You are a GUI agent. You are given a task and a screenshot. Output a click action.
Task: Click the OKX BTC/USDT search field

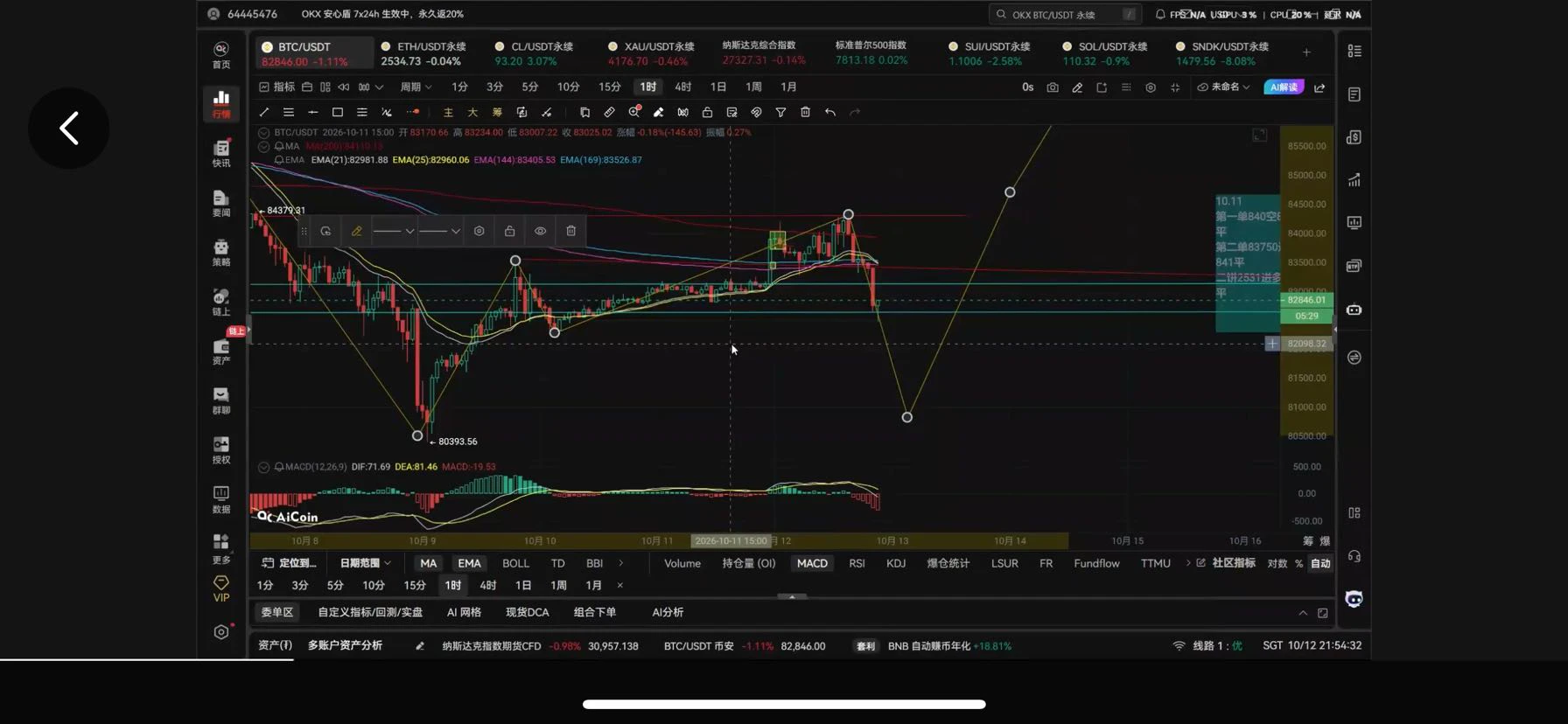coord(1065,15)
